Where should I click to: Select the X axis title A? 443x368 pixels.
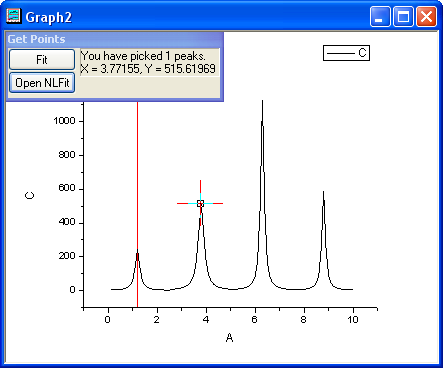click(x=229, y=338)
